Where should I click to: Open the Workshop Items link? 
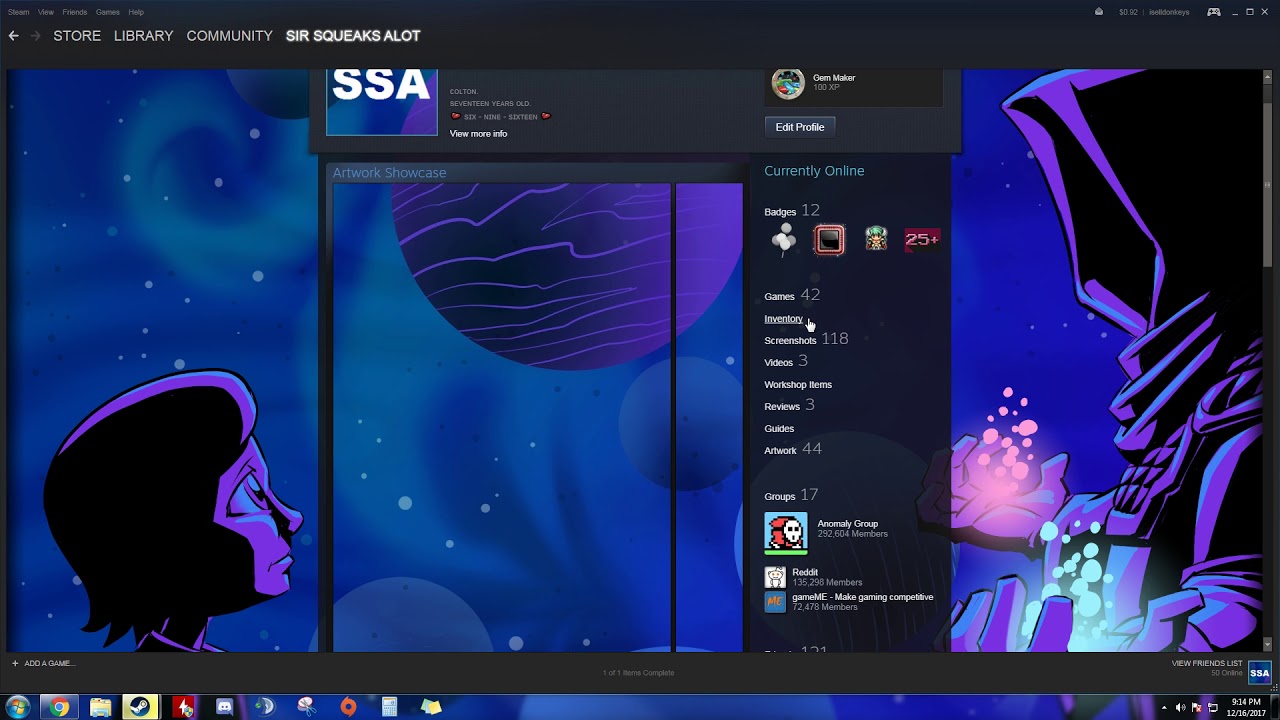pos(798,385)
